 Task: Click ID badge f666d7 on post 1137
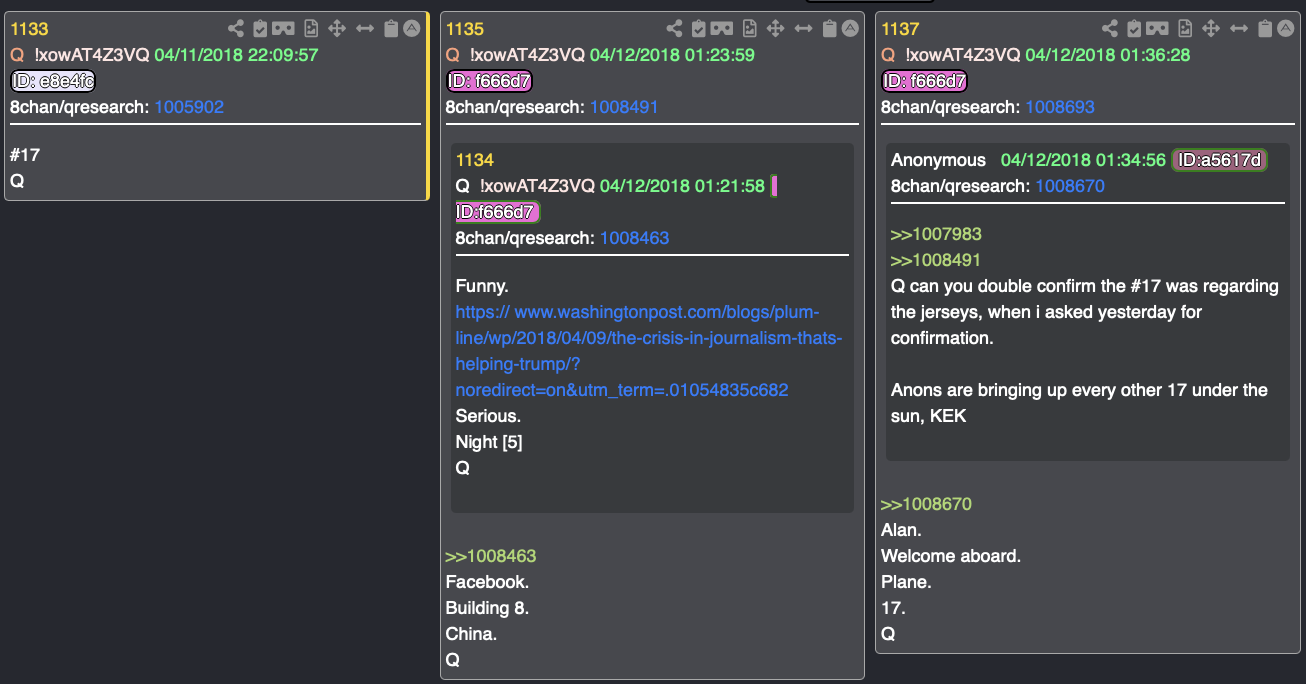click(924, 81)
